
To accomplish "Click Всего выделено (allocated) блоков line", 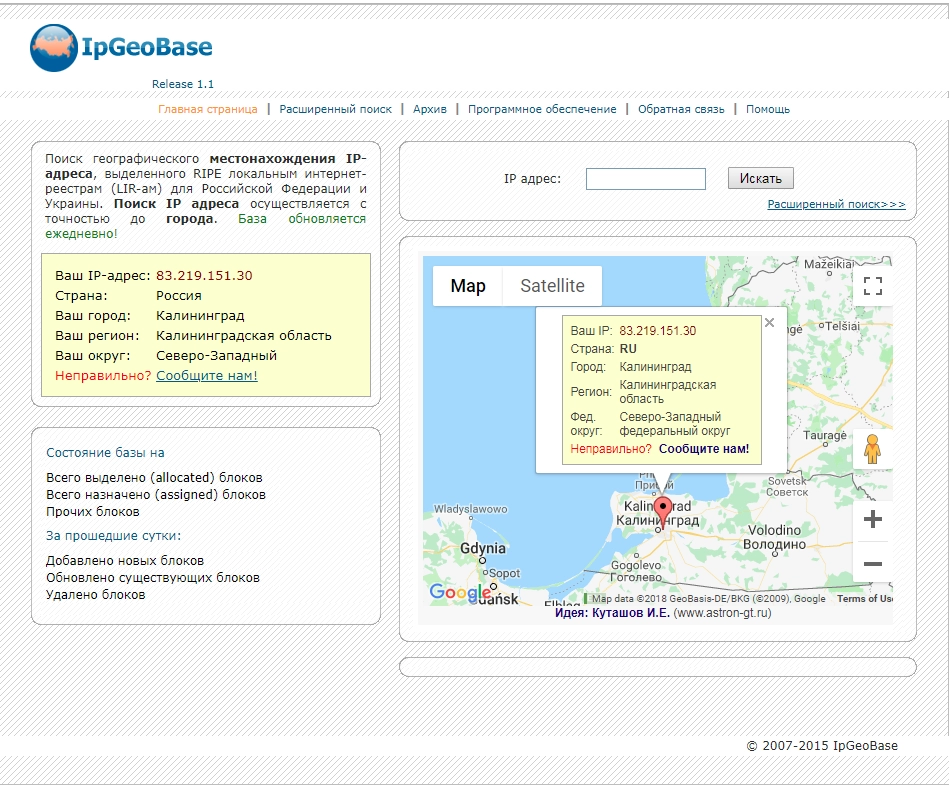I will 154,478.
